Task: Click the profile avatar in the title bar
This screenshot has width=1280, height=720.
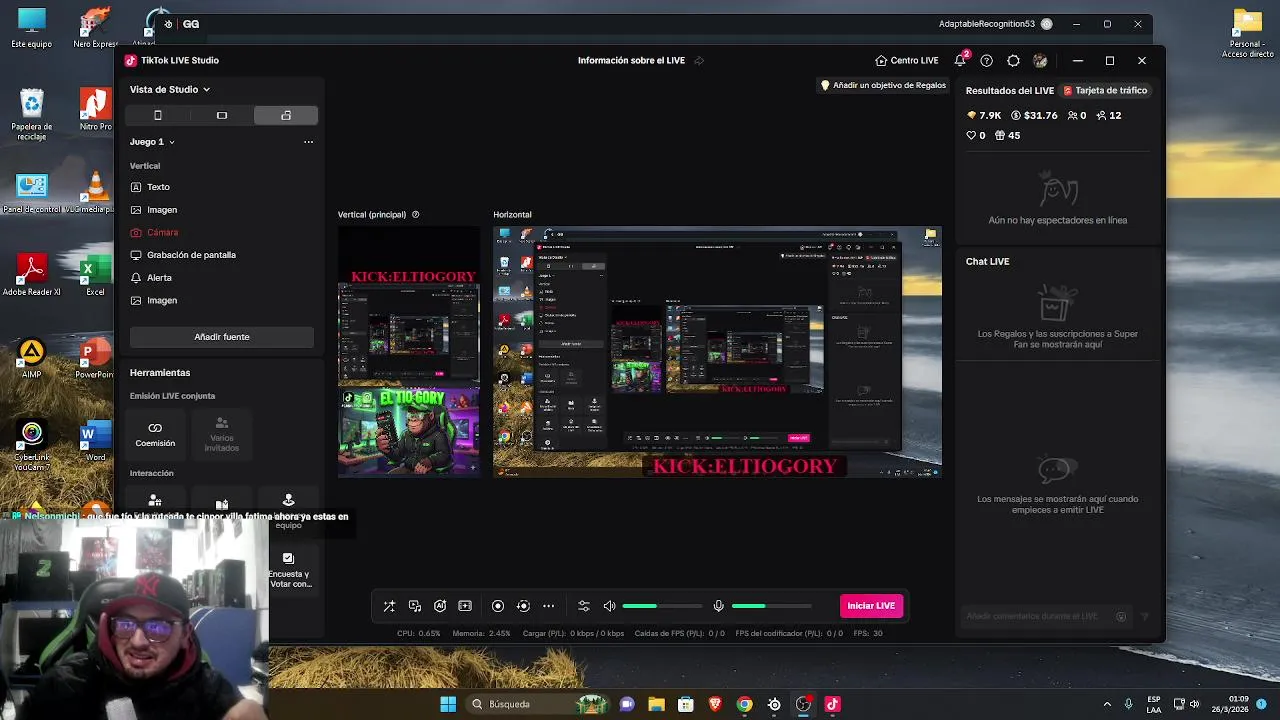Action: (x=1040, y=60)
